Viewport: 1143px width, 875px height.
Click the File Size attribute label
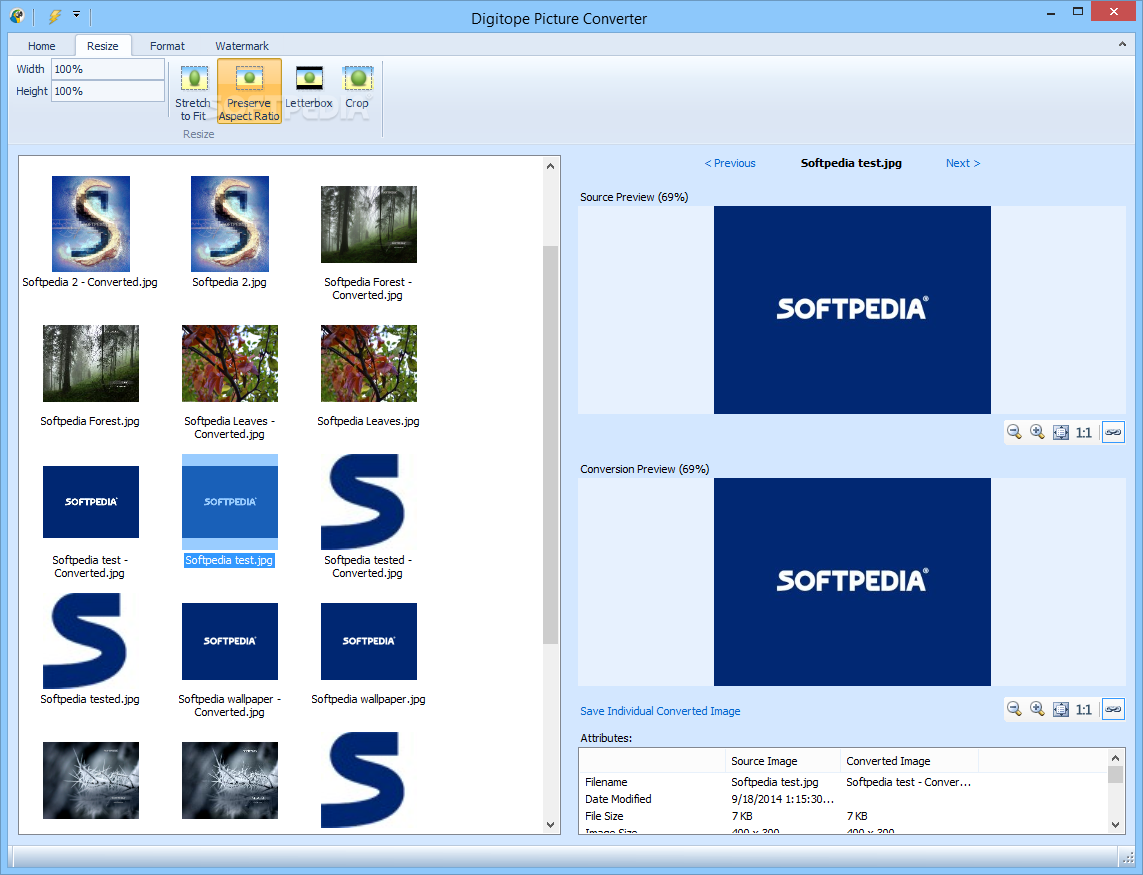[x=604, y=816]
